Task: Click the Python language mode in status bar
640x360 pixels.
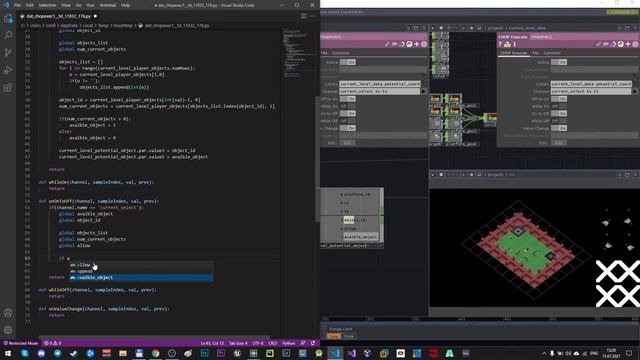Action: [289, 343]
